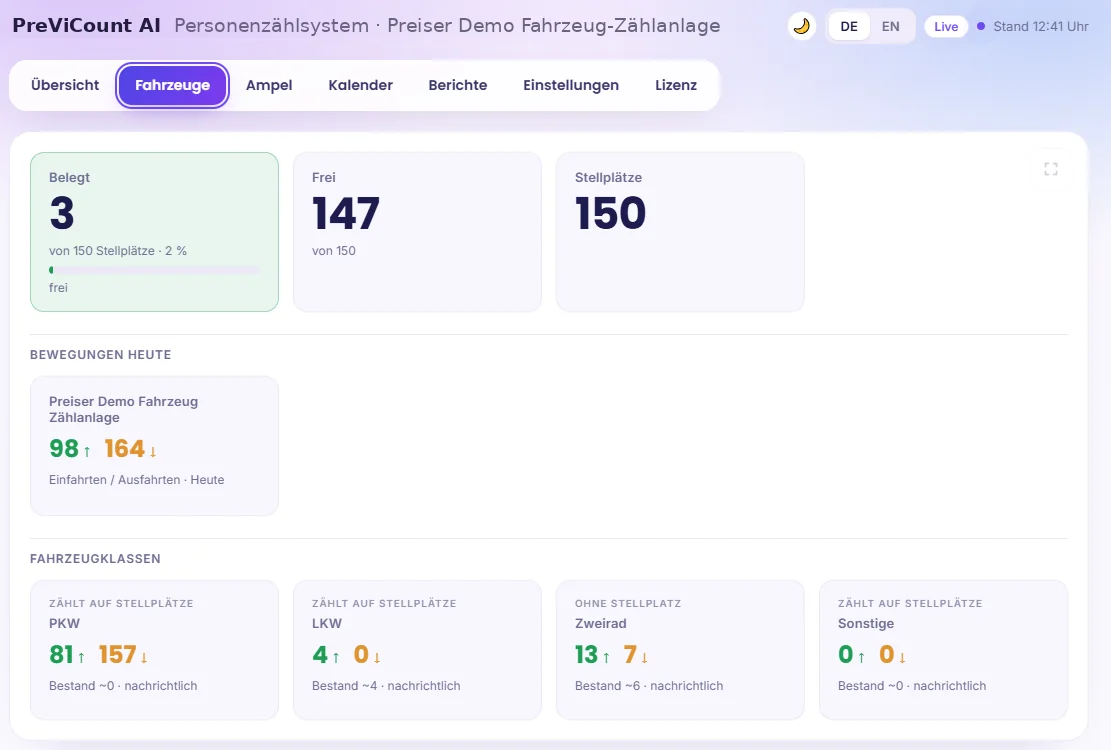Click the 'BEWEGUNGEN HEUTE' section heading
Screen dimensions: 1111x750
coord(101,355)
